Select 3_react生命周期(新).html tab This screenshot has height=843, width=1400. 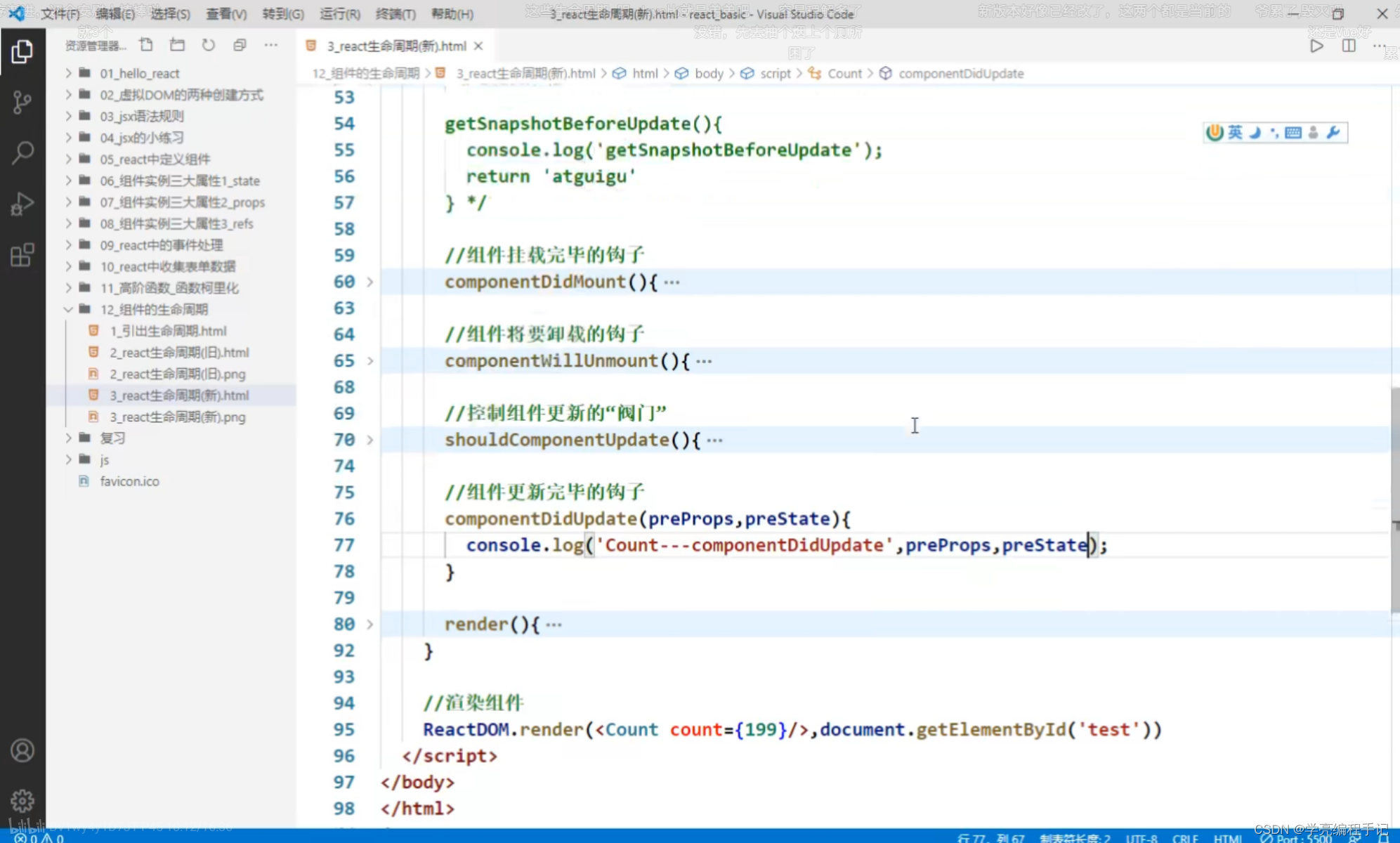coord(395,46)
